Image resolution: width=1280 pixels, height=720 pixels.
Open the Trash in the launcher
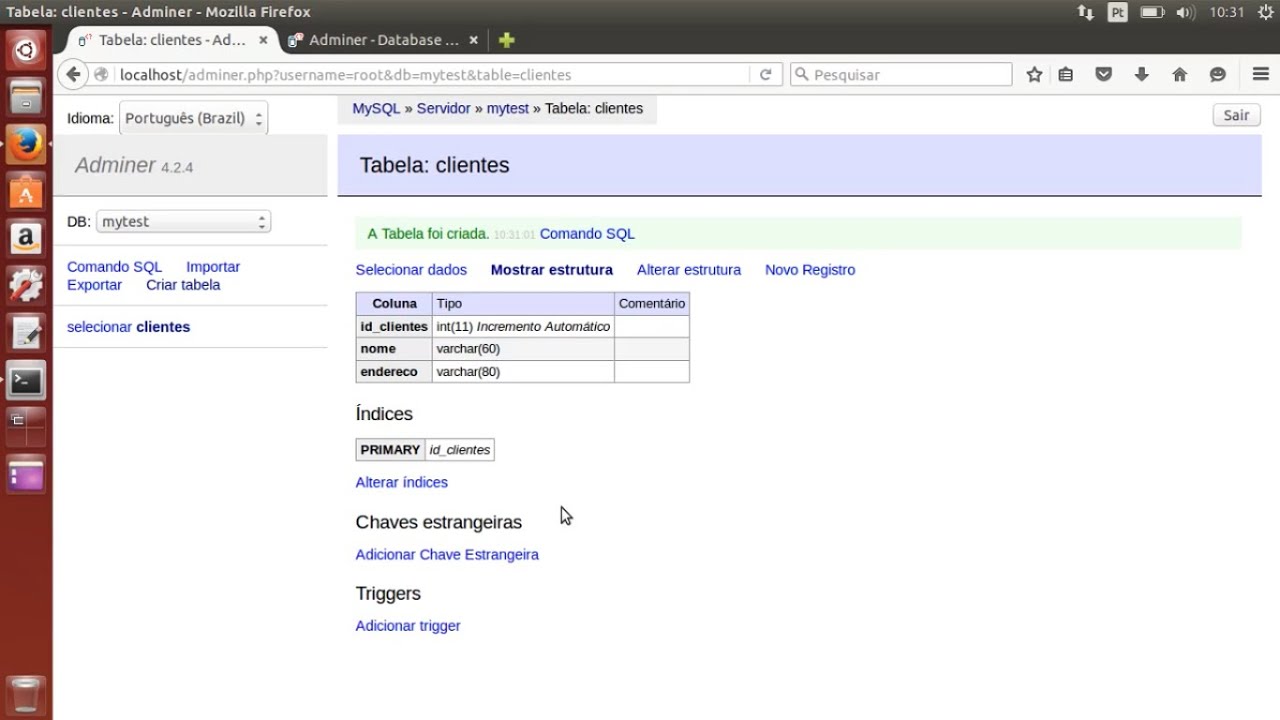tap(26, 694)
